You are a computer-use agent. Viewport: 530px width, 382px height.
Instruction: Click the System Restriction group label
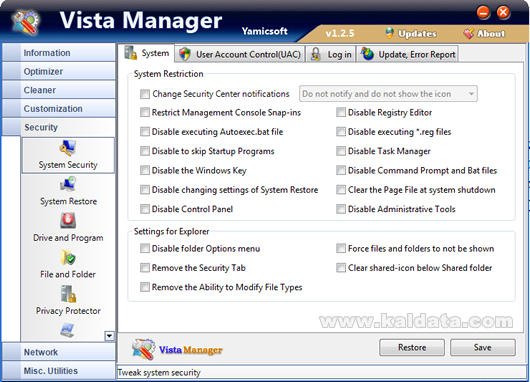coord(168,74)
